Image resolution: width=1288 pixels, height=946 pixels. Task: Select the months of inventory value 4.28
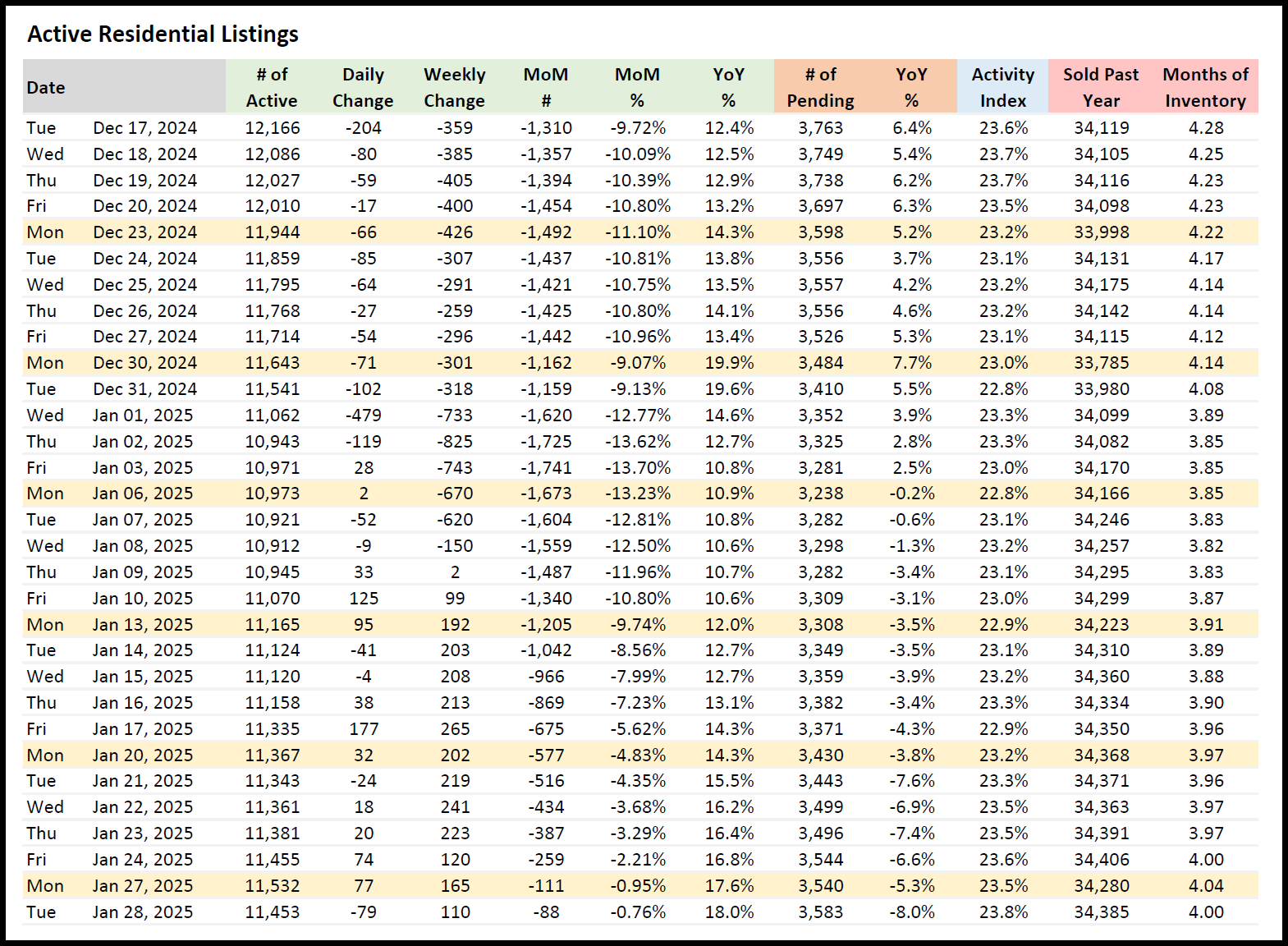coord(1206,128)
